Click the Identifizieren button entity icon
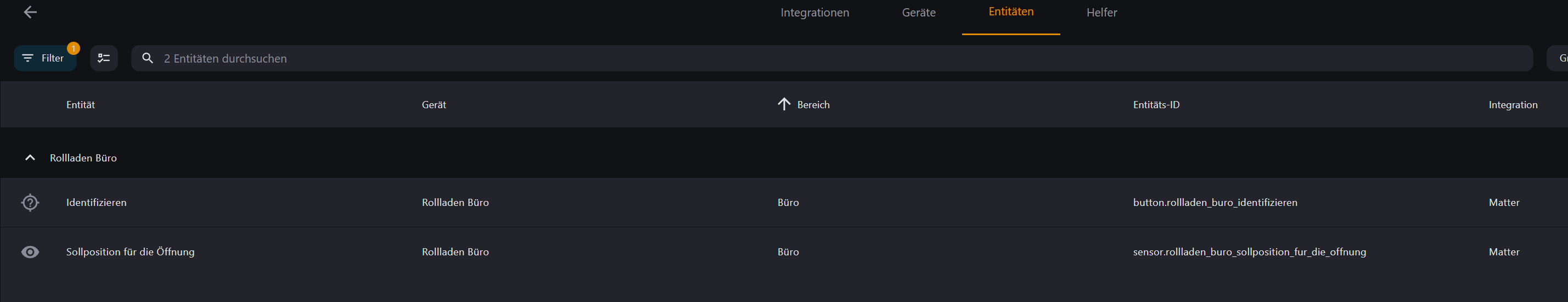This screenshot has height=302, width=1568. click(30, 202)
